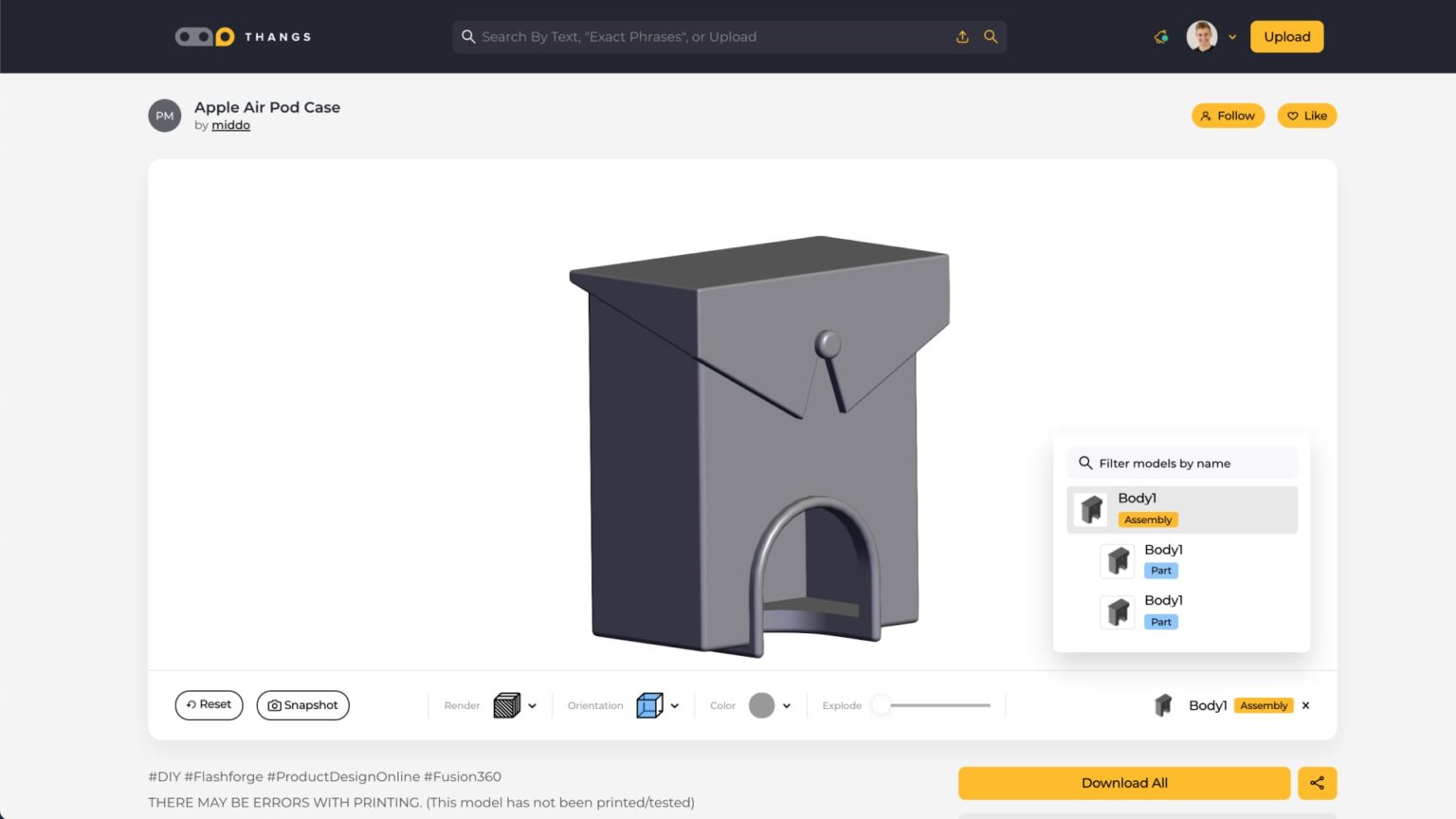The width and height of the screenshot is (1456, 819).
Task: Open the profile account dropdown chevron
Action: 1232,36
